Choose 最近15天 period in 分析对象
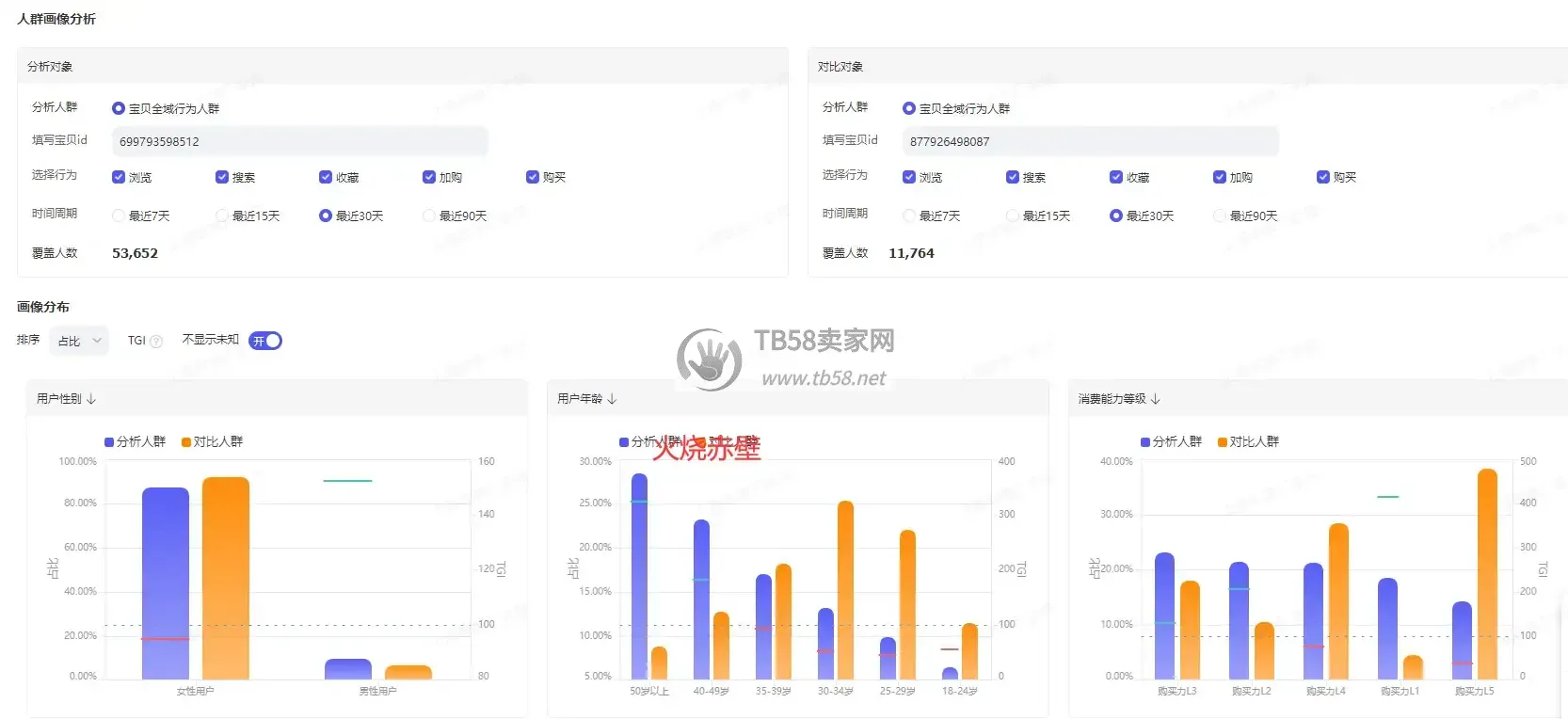This screenshot has width=1568, height=719. [x=222, y=216]
